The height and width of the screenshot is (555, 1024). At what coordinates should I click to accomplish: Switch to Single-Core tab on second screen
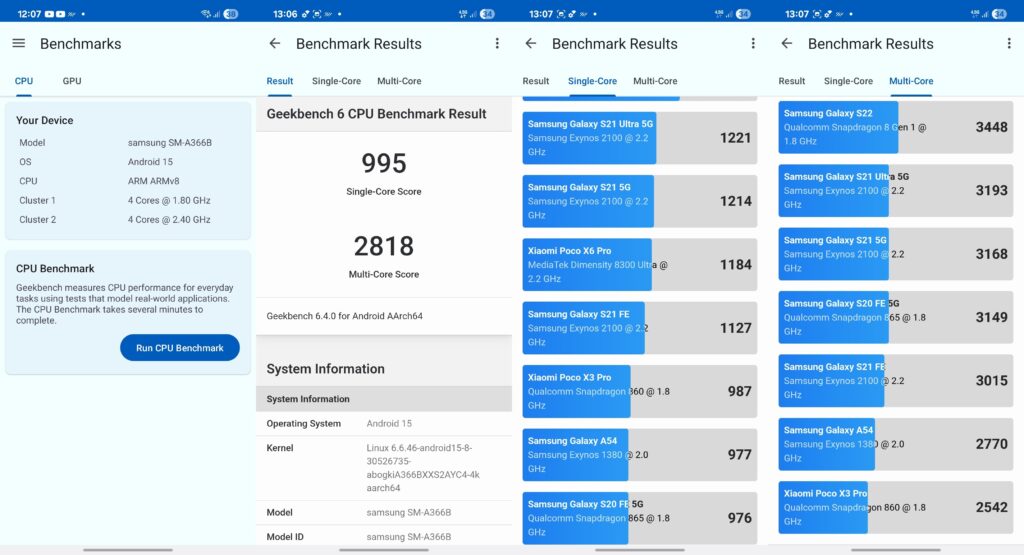336,81
